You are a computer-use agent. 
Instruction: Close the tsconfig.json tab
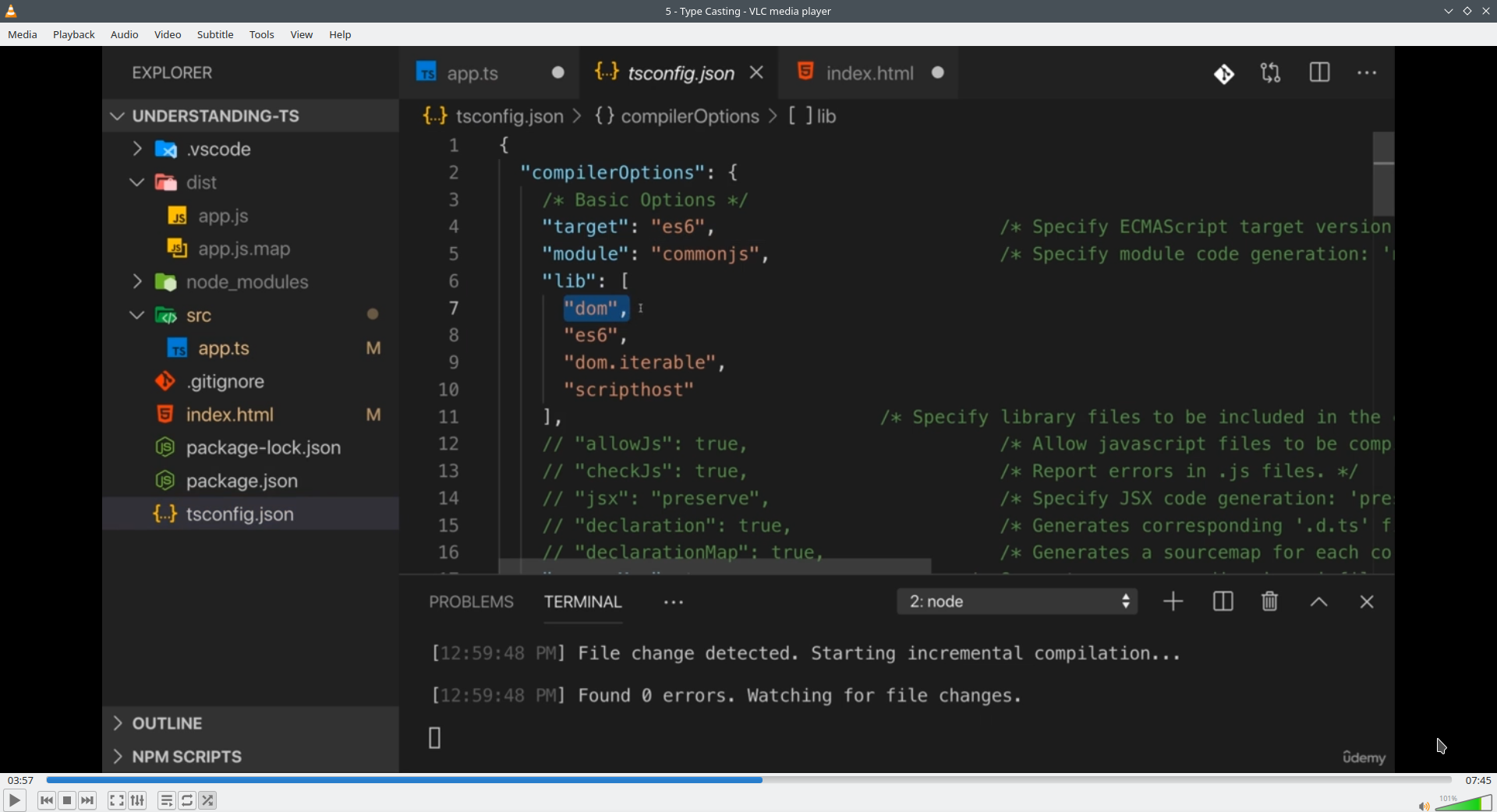coord(756,72)
